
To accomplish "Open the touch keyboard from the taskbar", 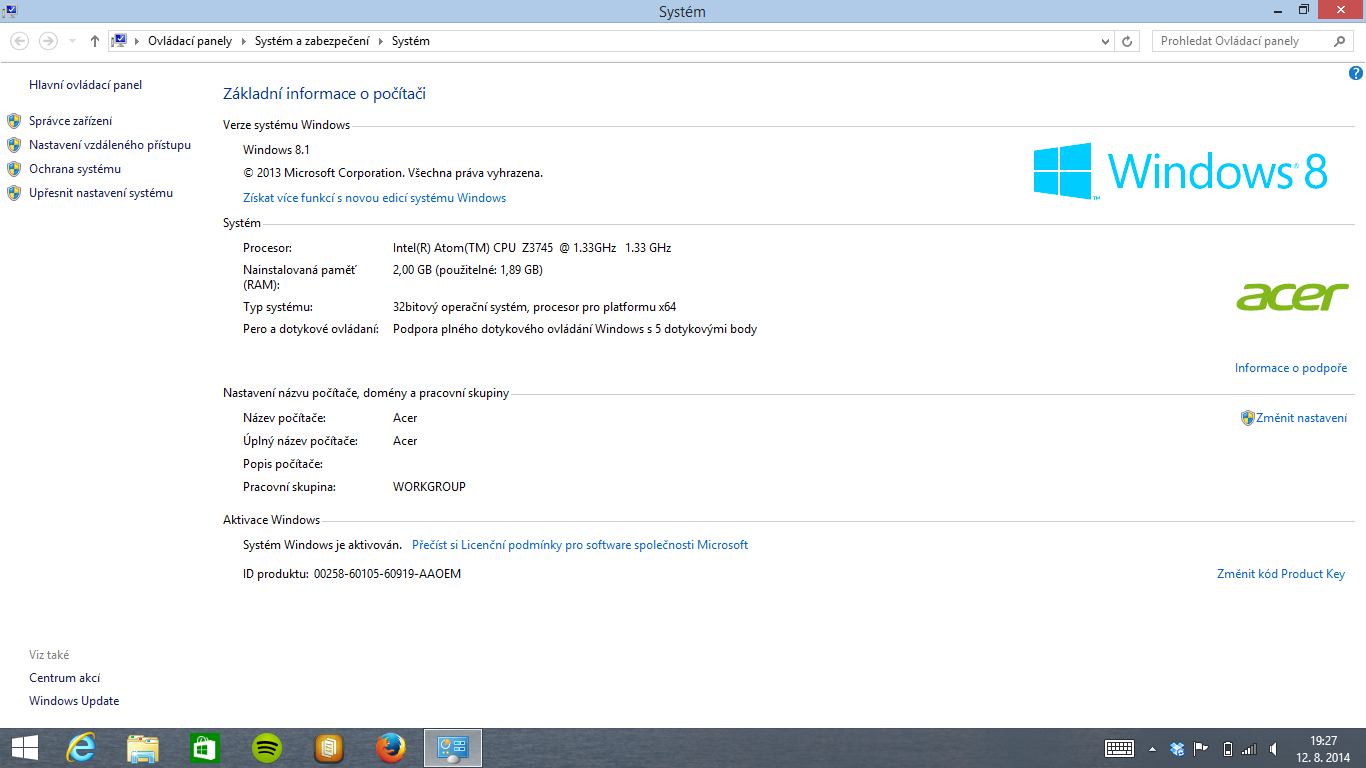I will 1119,748.
